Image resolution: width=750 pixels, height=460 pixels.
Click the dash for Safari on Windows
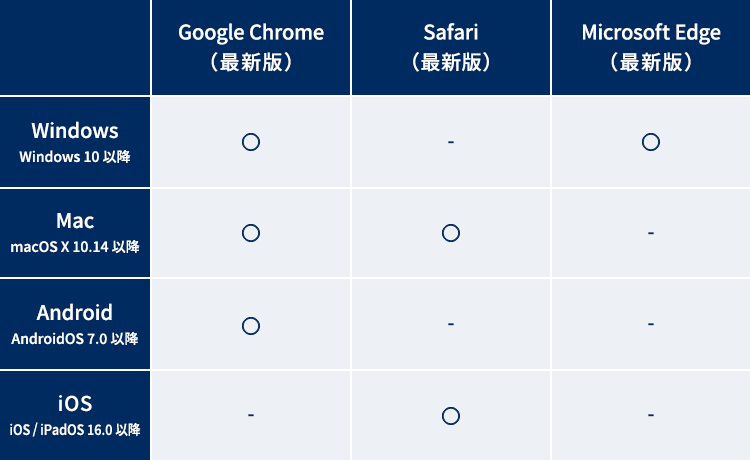click(x=451, y=142)
